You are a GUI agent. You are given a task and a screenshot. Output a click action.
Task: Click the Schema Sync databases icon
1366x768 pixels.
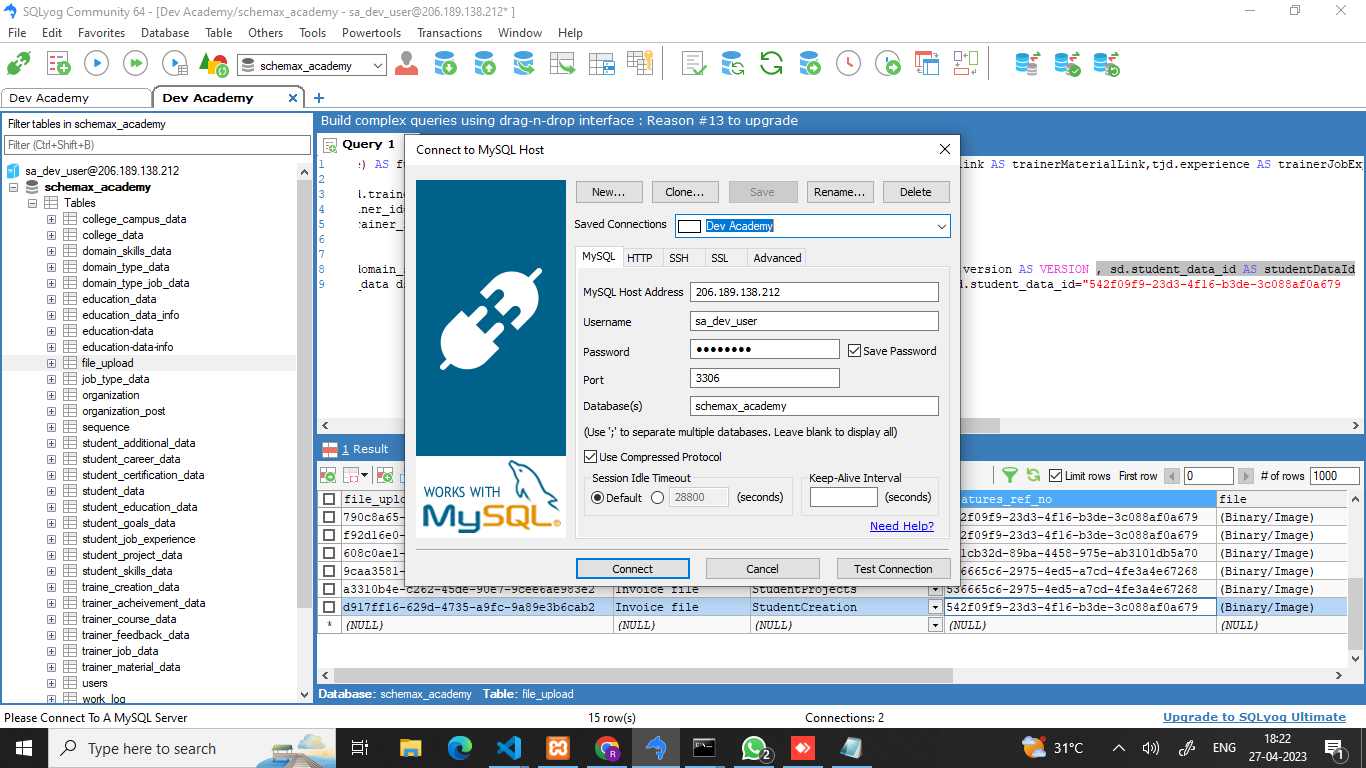pyautogui.click(x=1027, y=65)
